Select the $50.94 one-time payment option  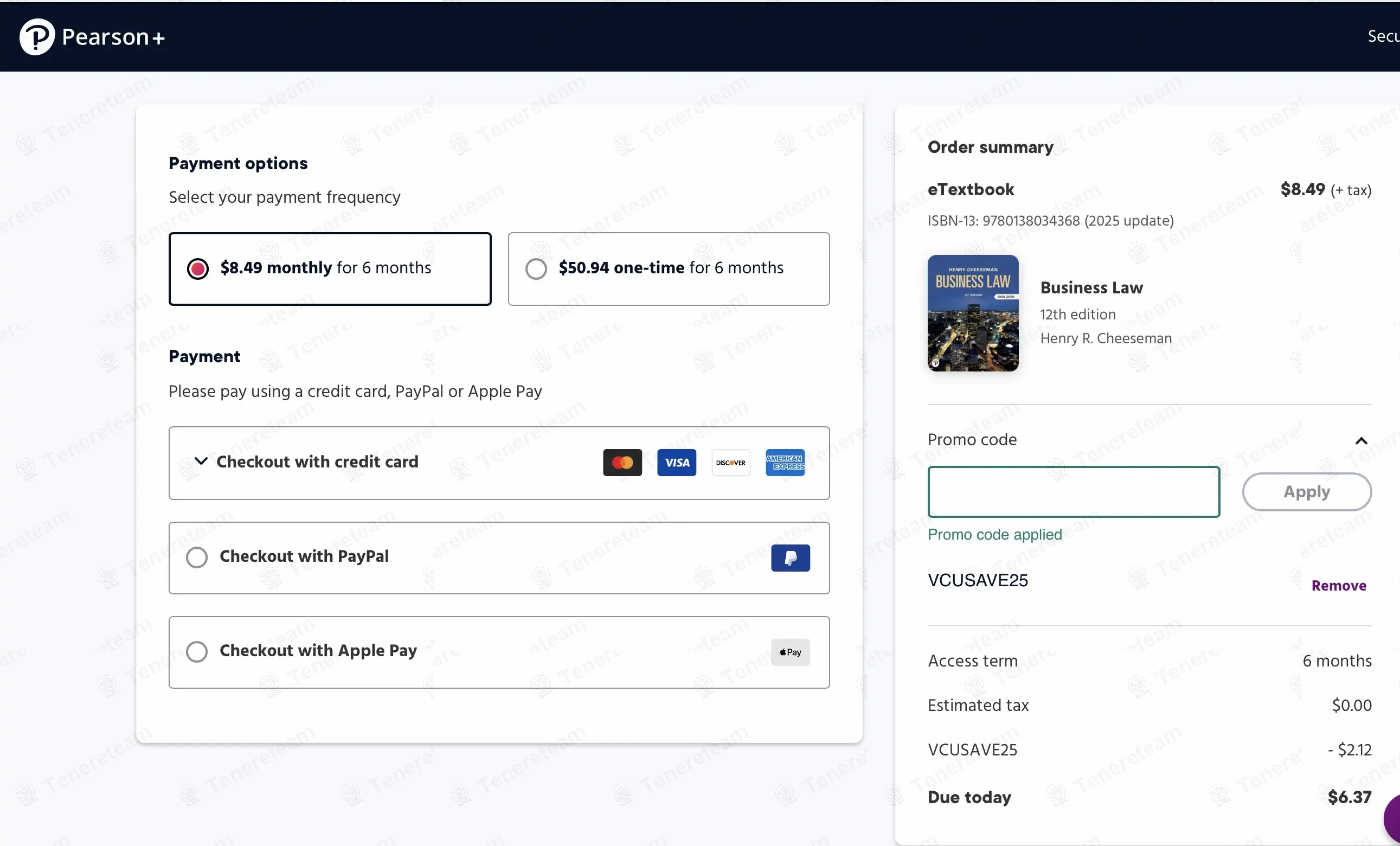point(536,269)
